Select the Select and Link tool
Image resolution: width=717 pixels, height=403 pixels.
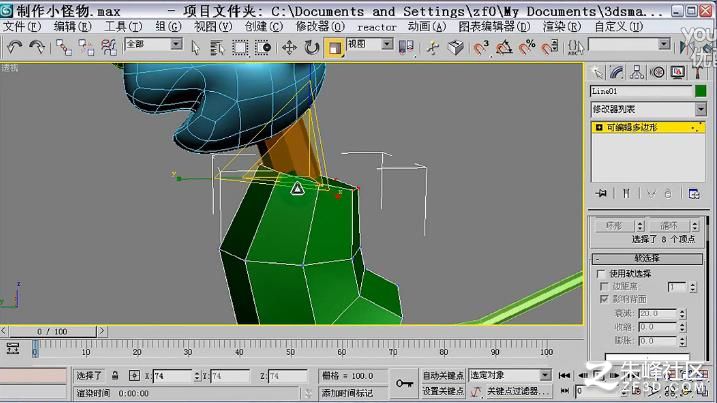click(x=64, y=47)
